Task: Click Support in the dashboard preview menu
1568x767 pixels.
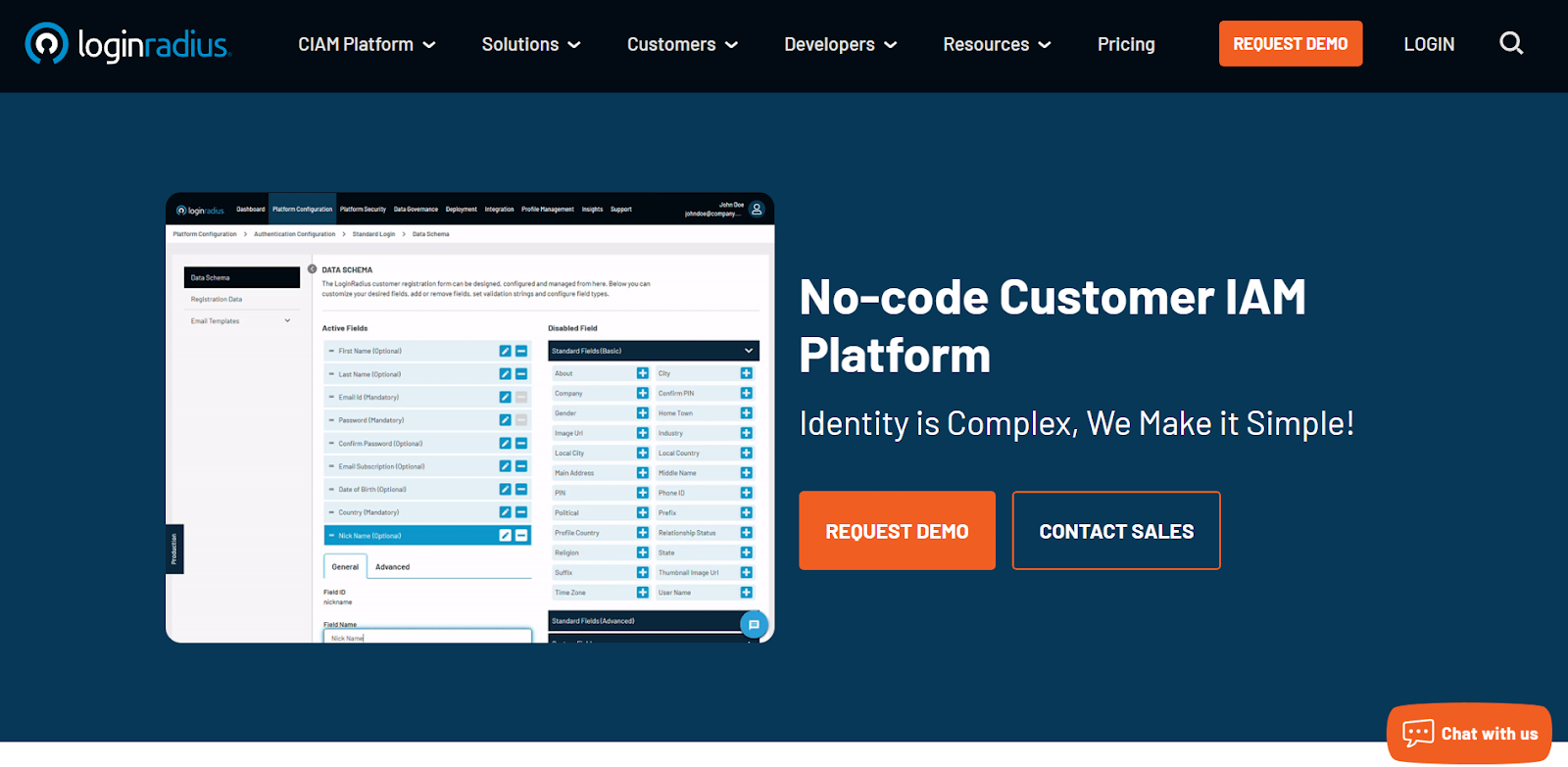Action: coord(621,209)
